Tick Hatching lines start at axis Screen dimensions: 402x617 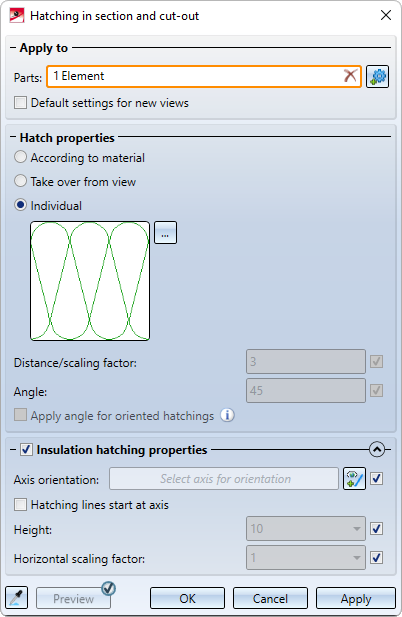tap(20, 504)
